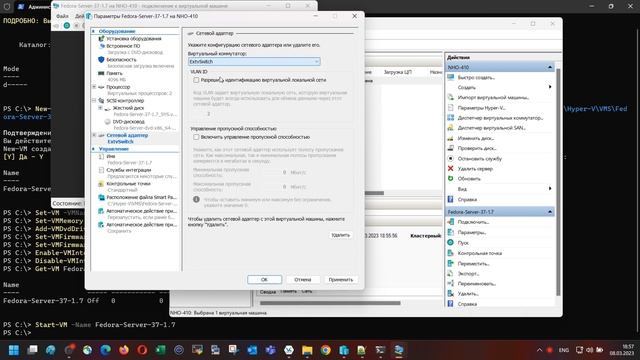Click the Export (Экспорт) icon

pyautogui.click(x=451, y=273)
